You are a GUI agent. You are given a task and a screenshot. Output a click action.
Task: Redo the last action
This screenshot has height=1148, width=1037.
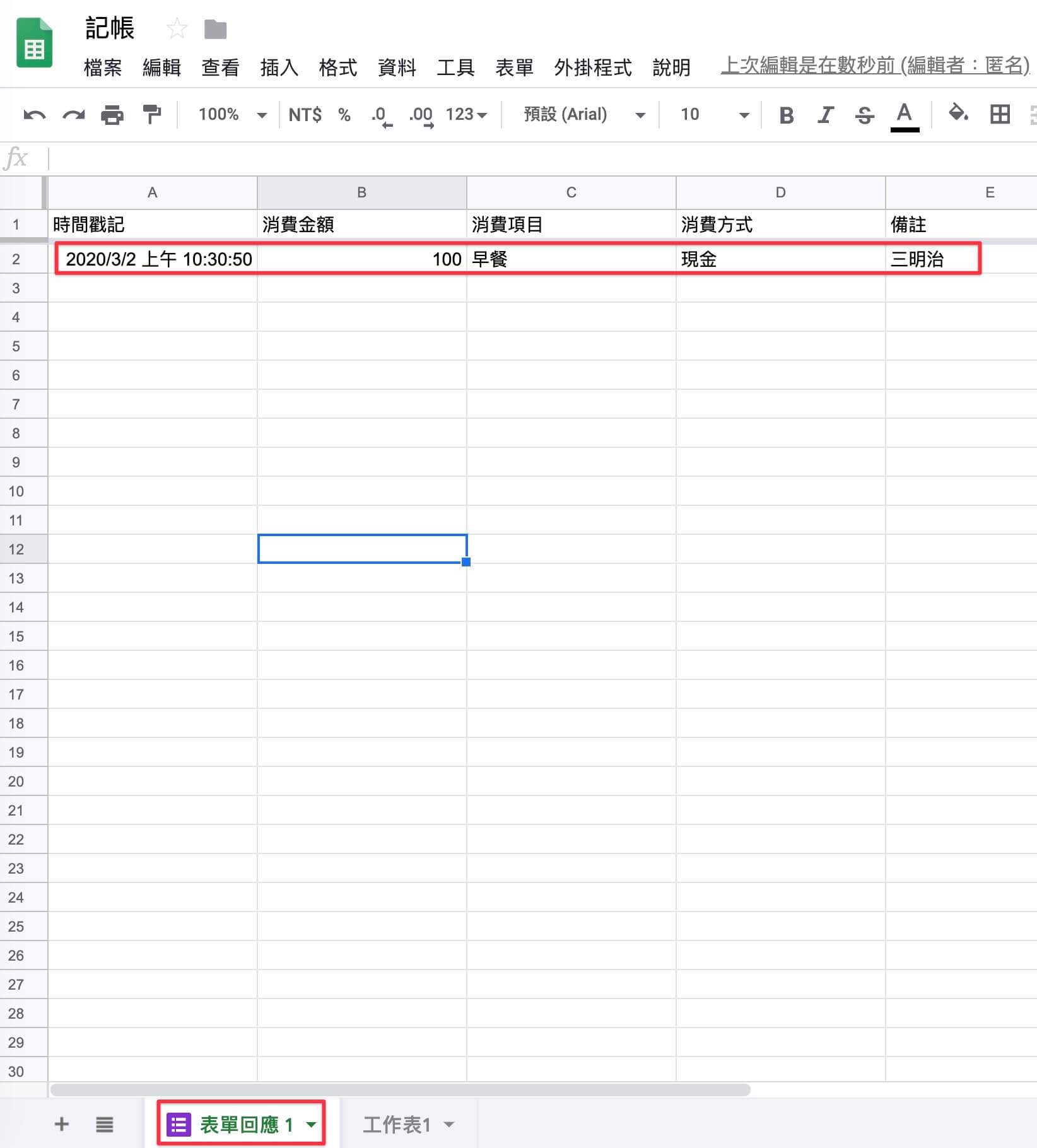tap(73, 115)
